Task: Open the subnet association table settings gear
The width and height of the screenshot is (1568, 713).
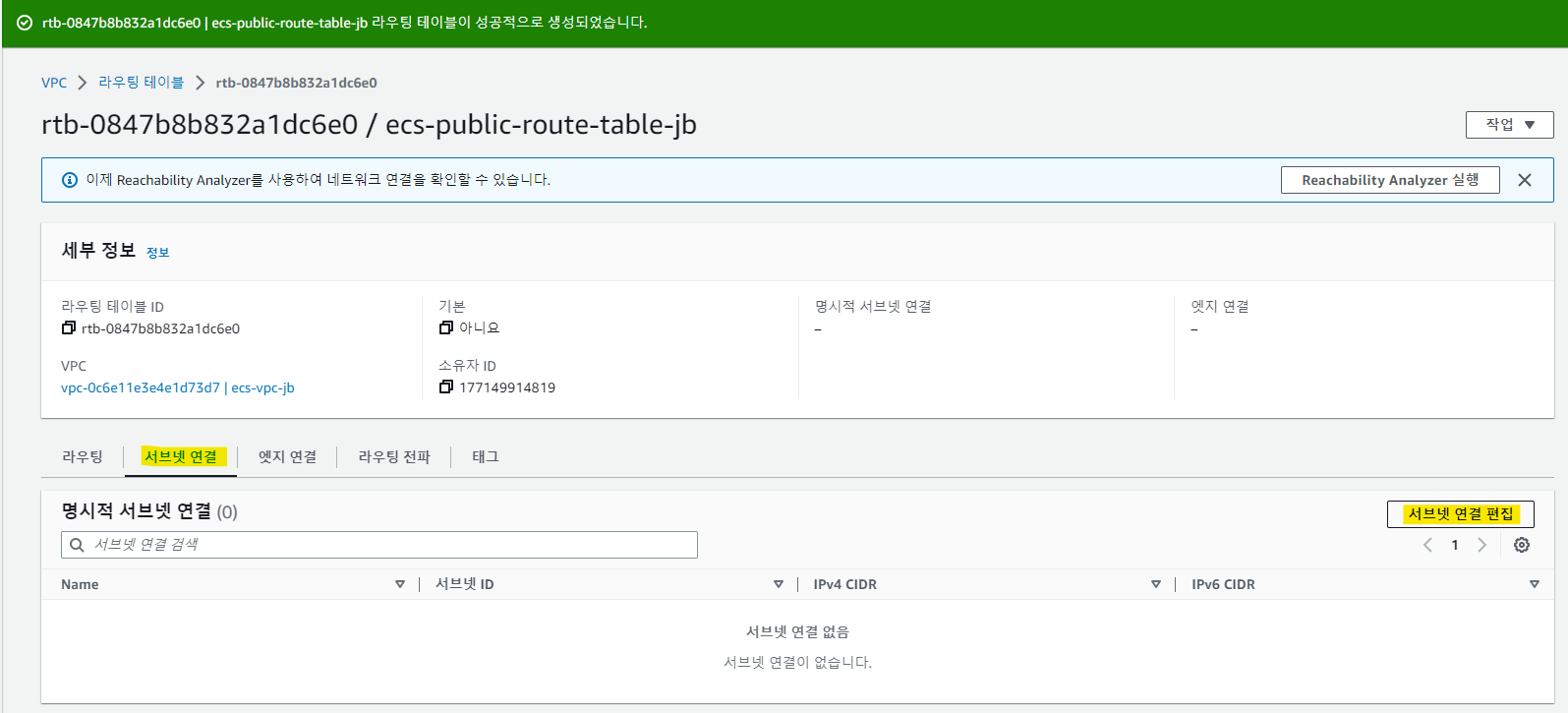Action: point(1522,545)
